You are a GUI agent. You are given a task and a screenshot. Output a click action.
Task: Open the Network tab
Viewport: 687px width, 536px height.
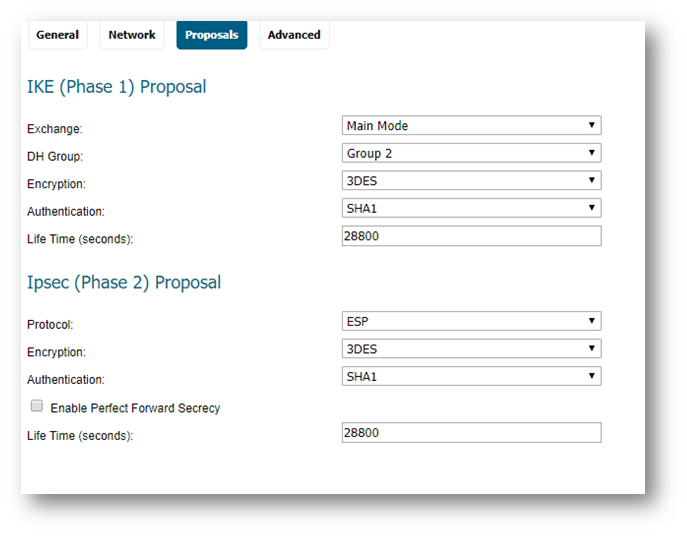pyautogui.click(x=132, y=35)
